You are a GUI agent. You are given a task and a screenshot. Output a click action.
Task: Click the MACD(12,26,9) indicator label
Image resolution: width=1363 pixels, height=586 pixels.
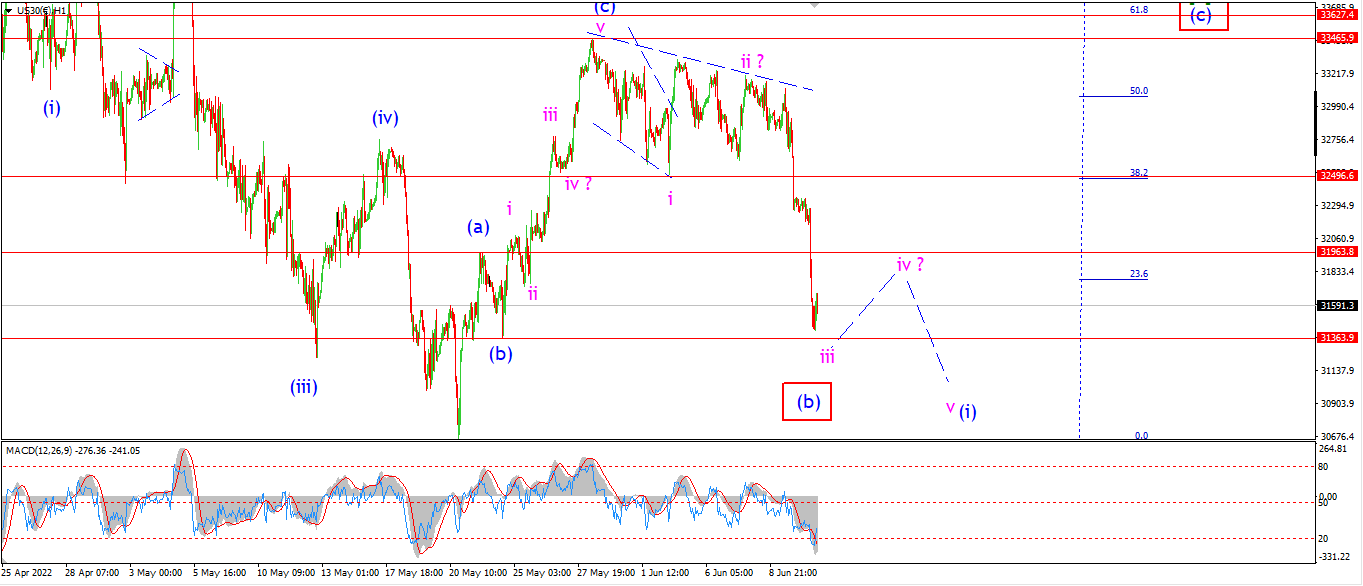pyautogui.click(x=37, y=450)
